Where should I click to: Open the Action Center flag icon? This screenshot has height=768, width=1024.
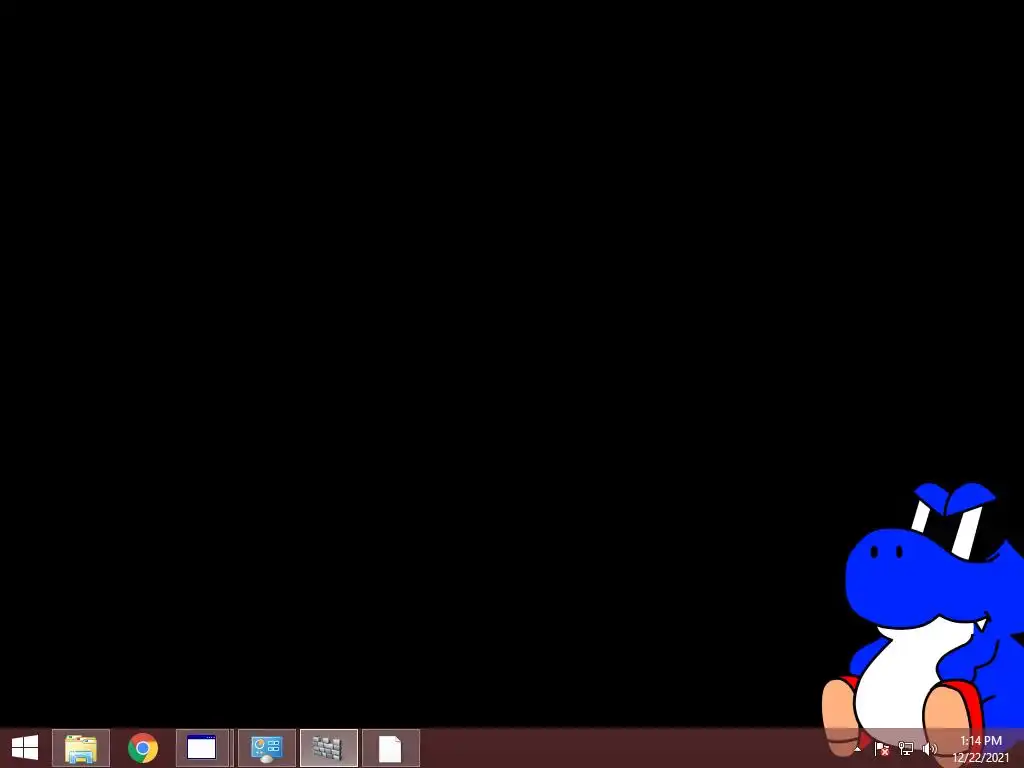pos(882,749)
